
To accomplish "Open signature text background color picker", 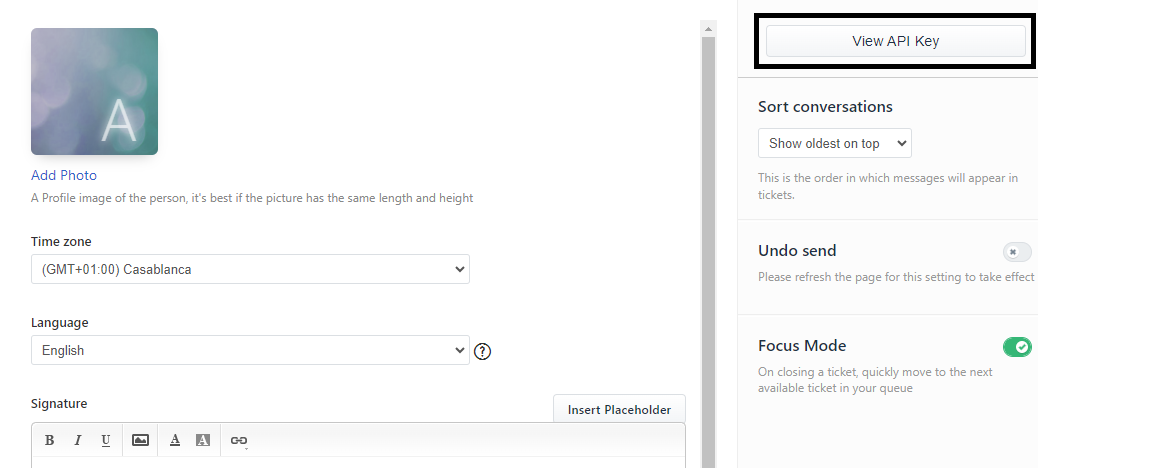I will 203,440.
